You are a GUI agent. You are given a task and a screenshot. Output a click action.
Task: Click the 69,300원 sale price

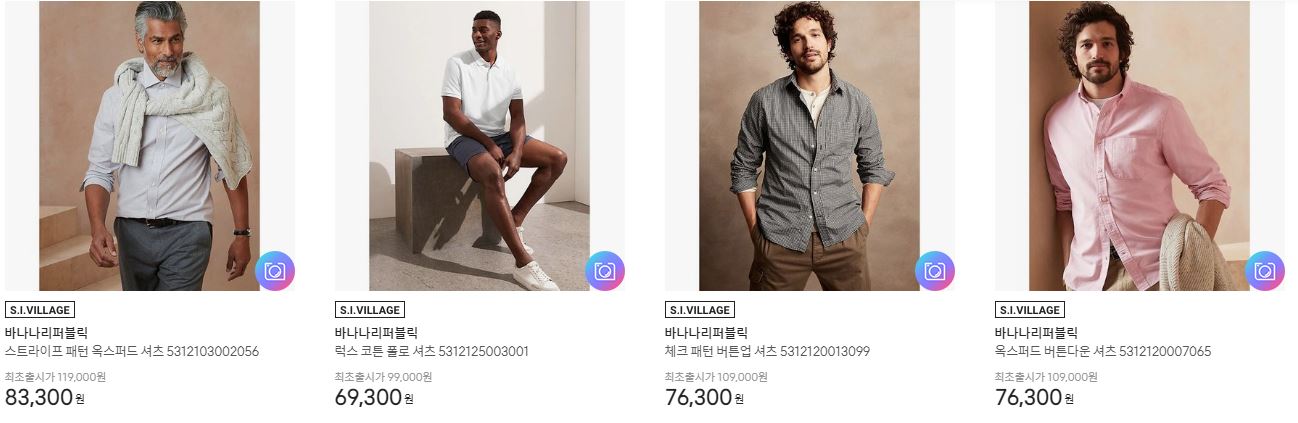pos(374,397)
